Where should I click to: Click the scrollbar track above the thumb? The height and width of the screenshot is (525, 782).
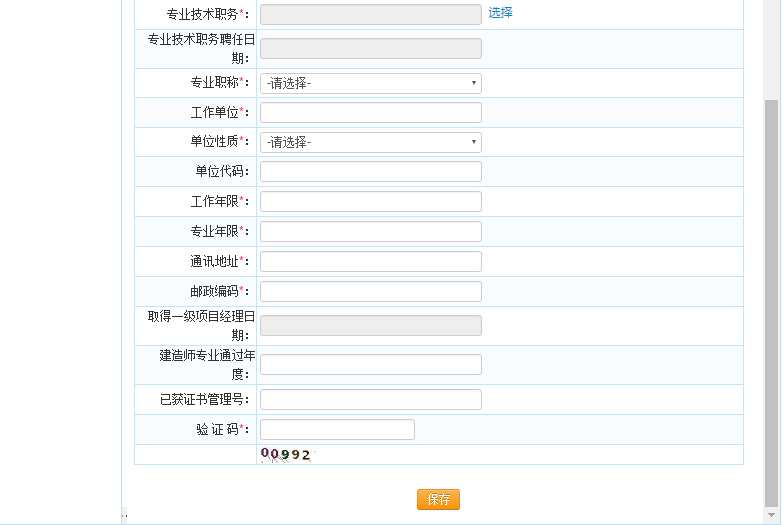[x=771, y=50]
